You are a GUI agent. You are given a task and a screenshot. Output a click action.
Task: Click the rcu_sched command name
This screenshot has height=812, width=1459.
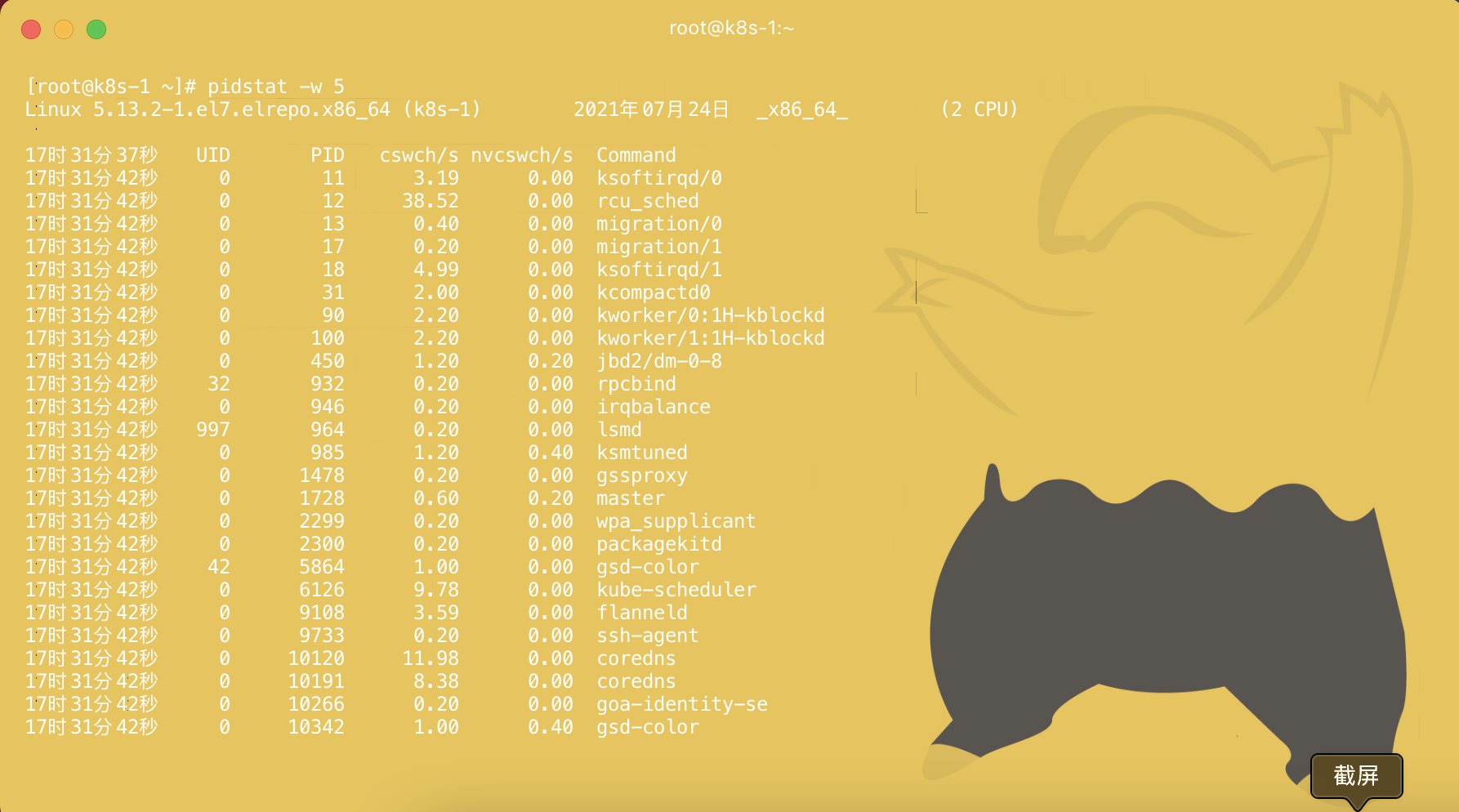tap(648, 201)
